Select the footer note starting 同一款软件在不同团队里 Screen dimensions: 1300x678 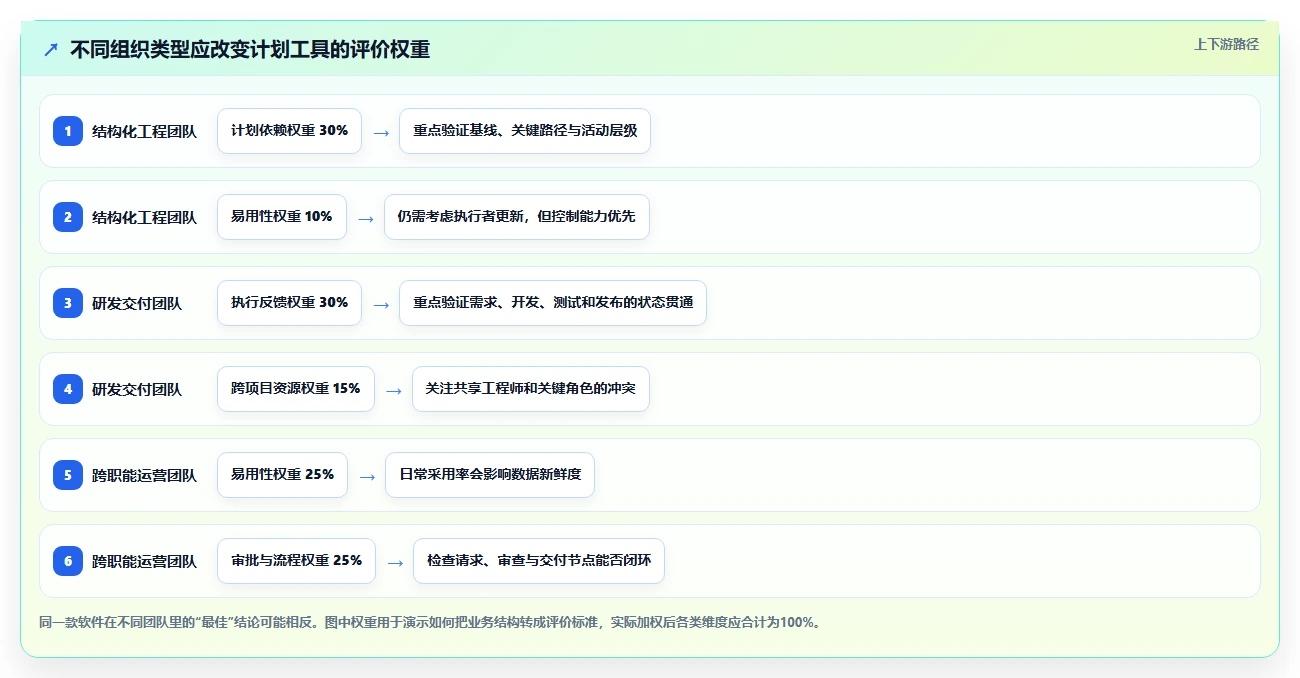coord(431,622)
